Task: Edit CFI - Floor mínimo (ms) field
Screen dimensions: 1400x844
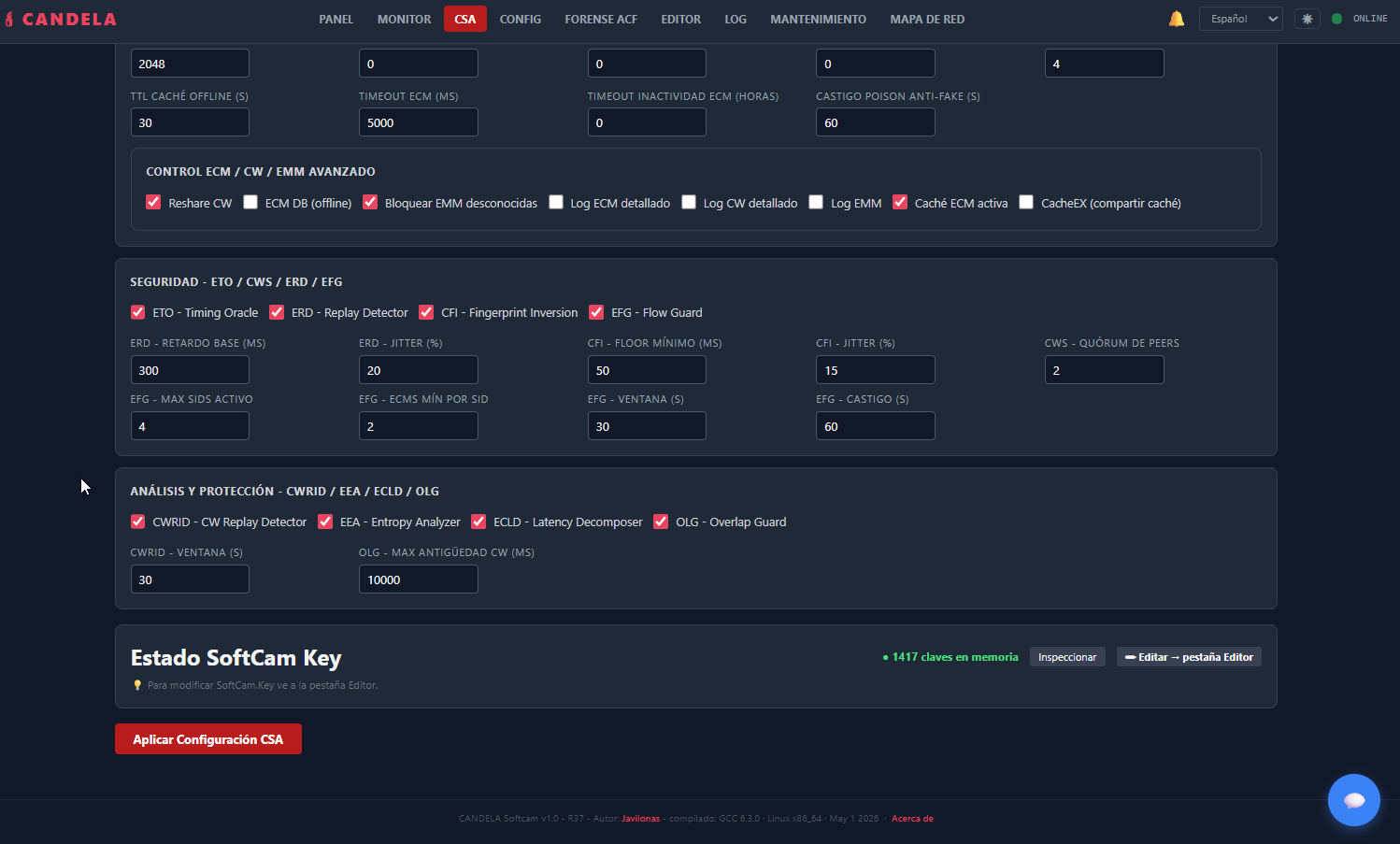Action: click(647, 370)
